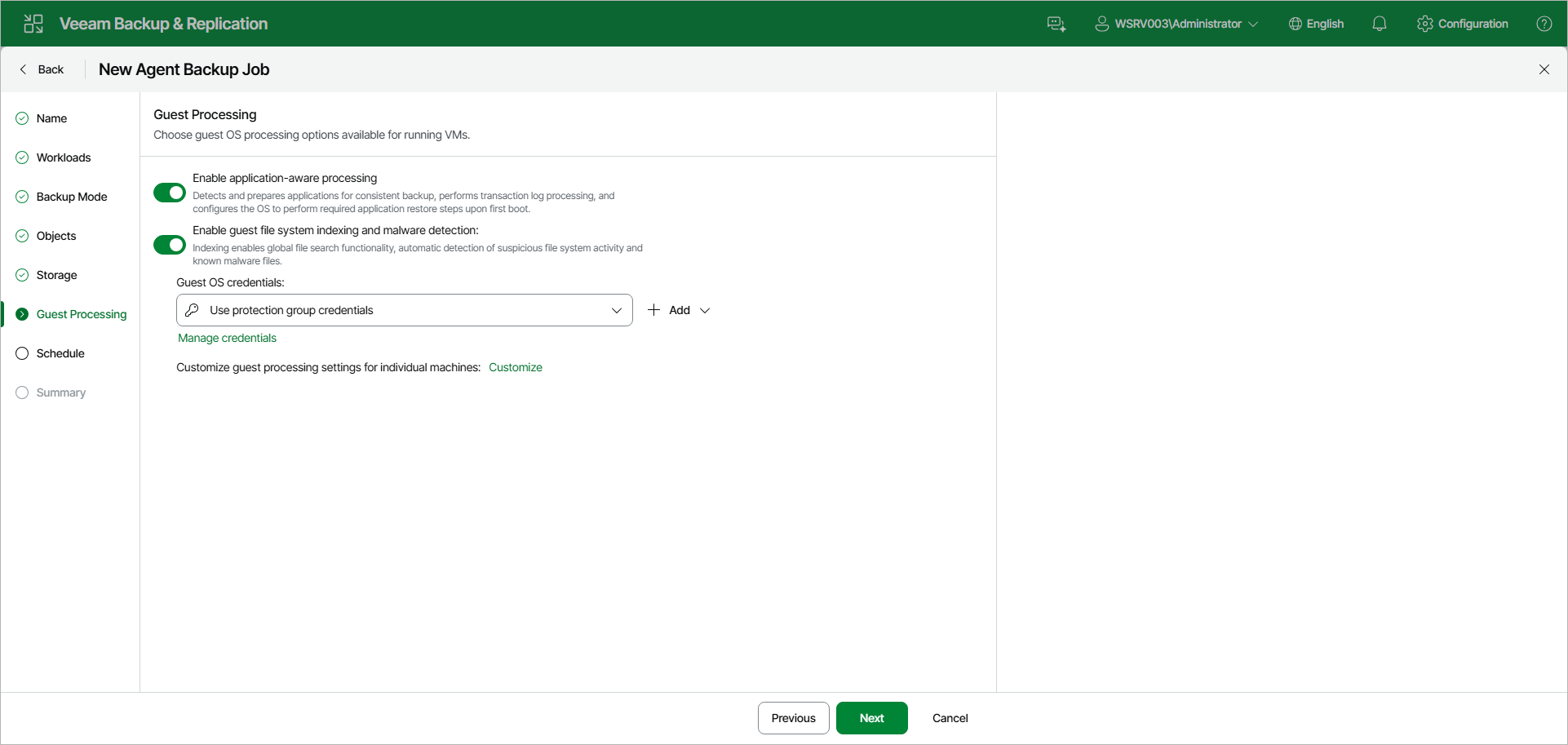
Task: Click the Manage credentials link
Action: [x=227, y=338]
